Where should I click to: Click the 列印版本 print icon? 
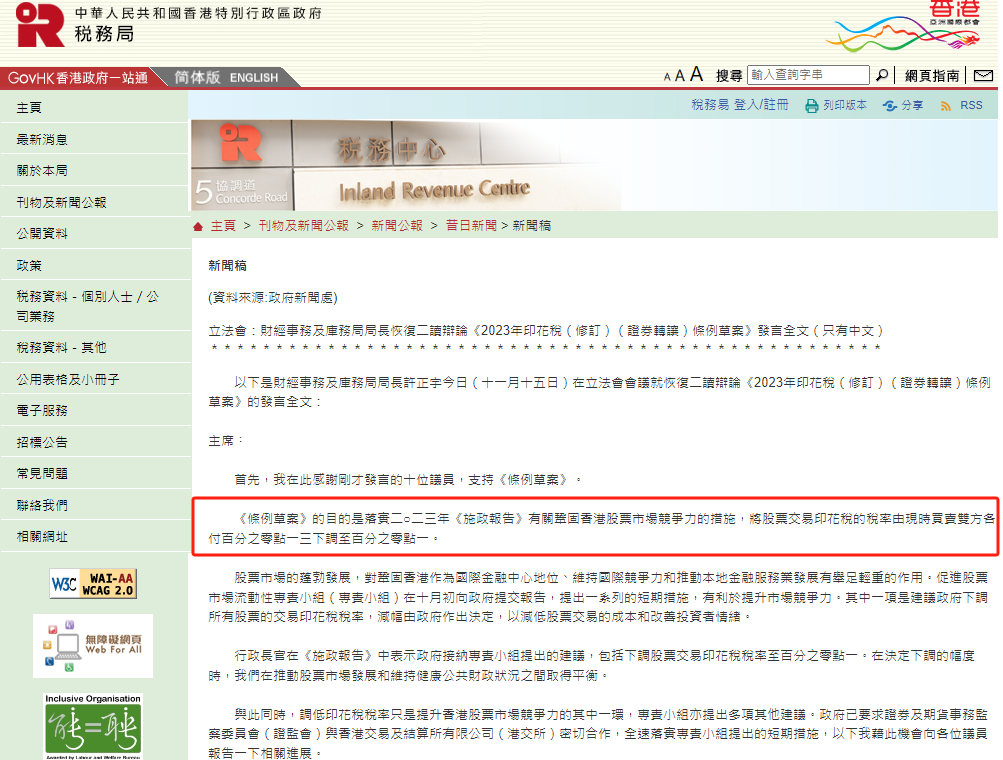click(x=812, y=104)
